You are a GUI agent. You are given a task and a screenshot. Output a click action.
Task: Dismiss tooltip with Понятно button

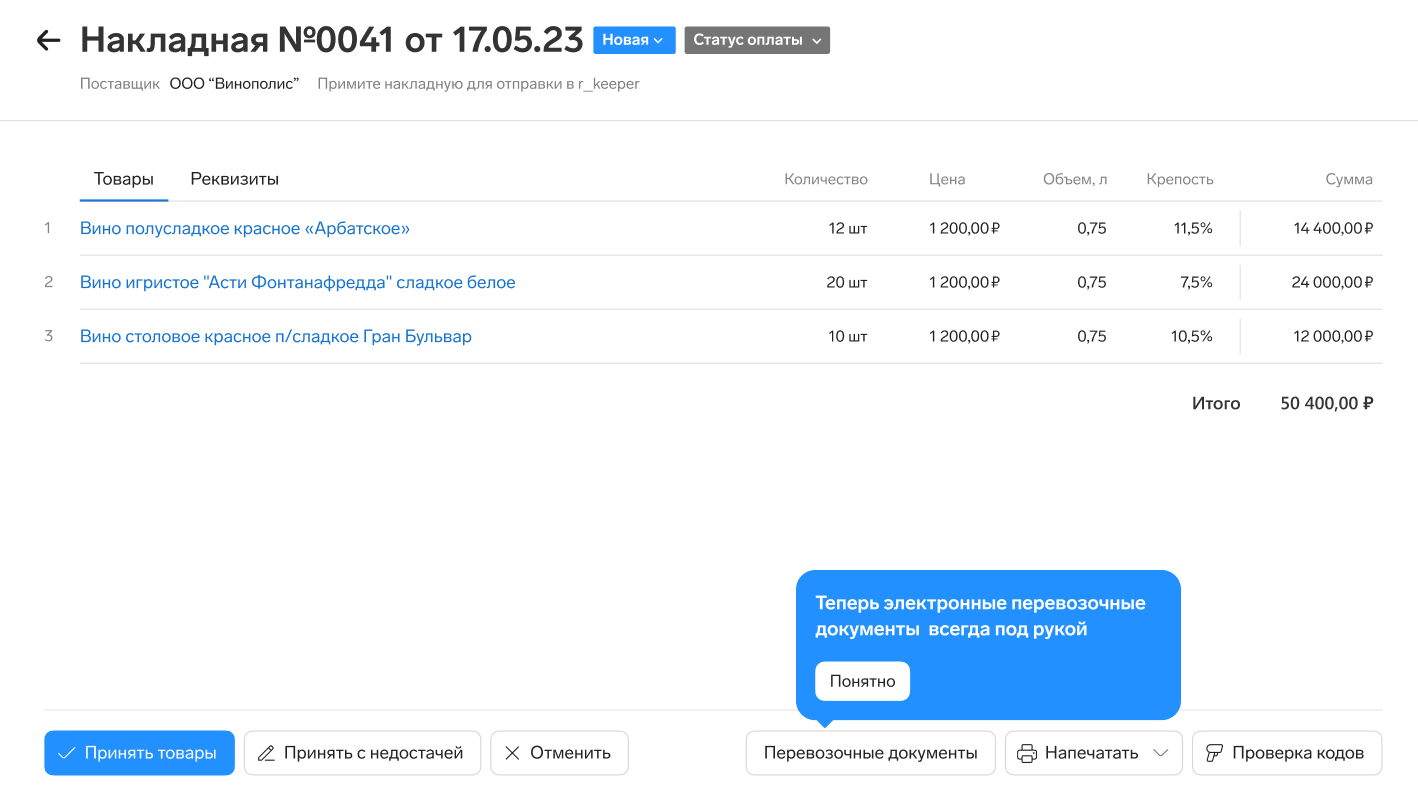point(862,681)
